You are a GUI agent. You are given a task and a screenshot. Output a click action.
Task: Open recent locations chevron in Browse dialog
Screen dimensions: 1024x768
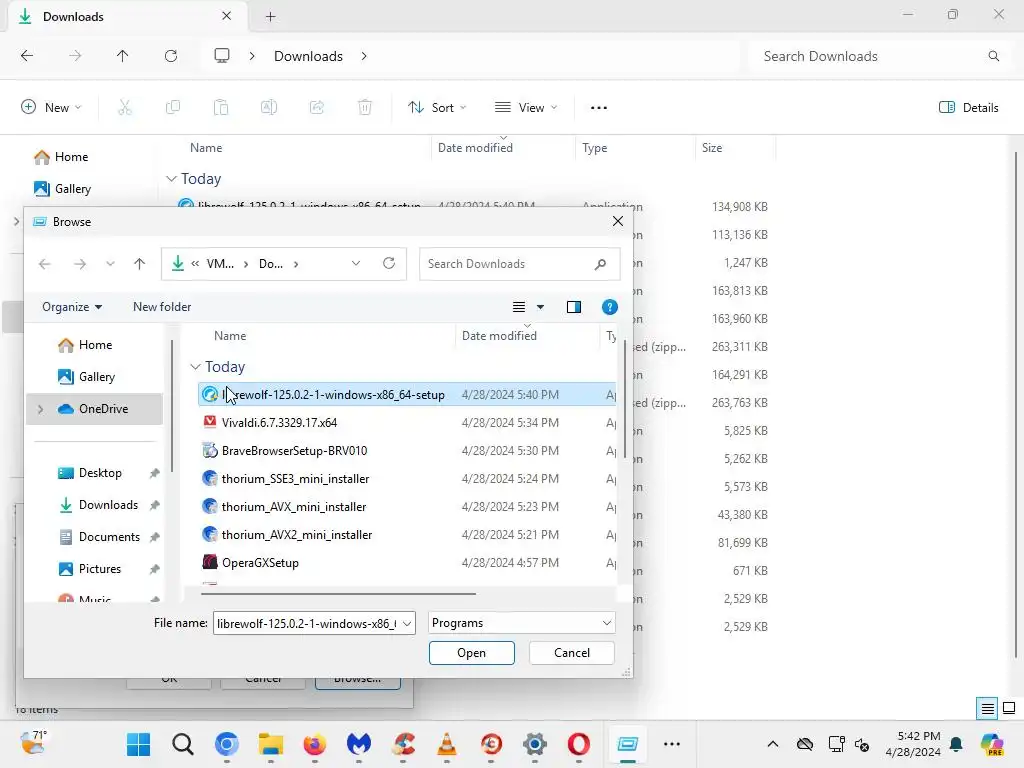click(110, 264)
